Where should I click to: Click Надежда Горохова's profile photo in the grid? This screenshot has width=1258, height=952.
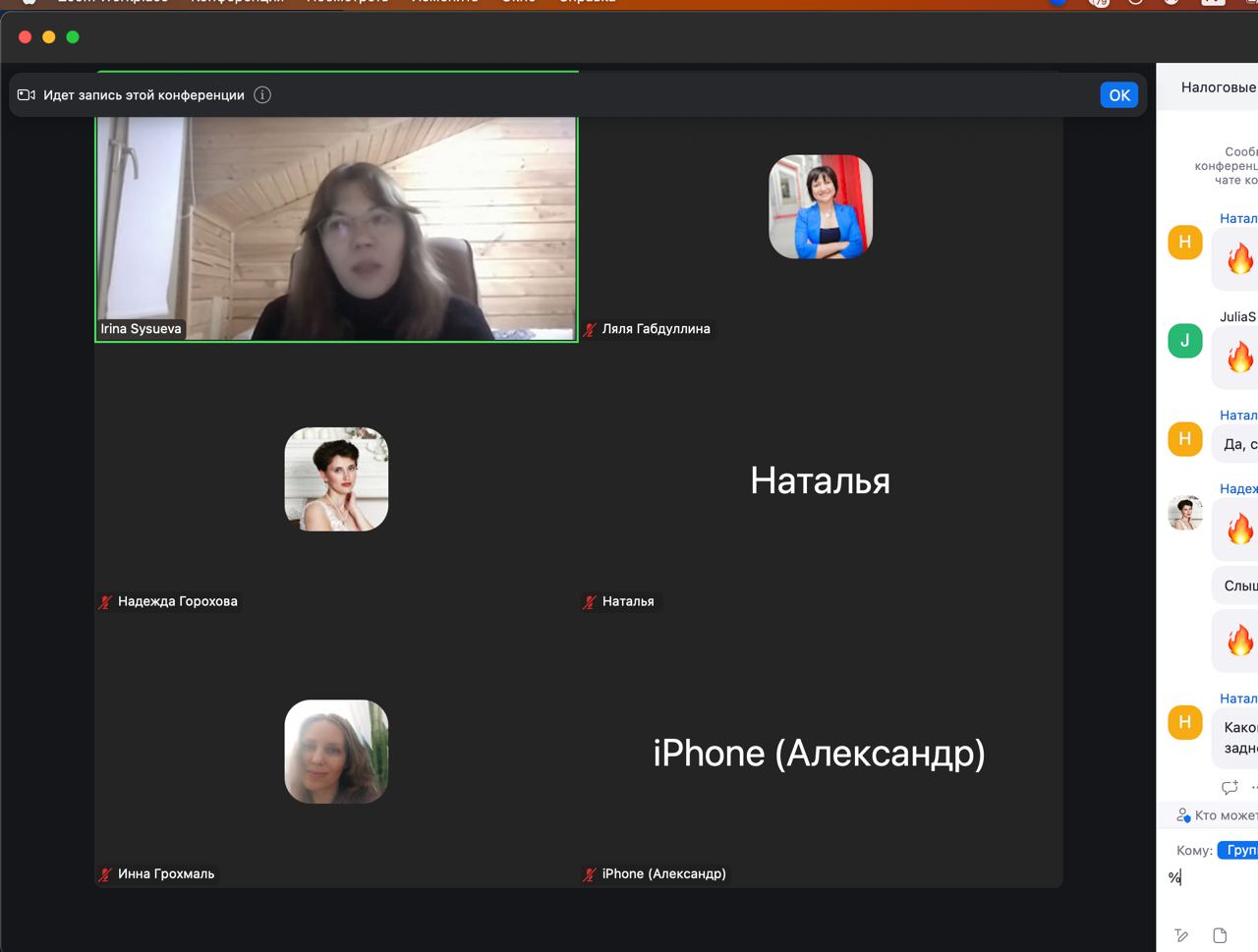pyautogui.click(x=336, y=479)
